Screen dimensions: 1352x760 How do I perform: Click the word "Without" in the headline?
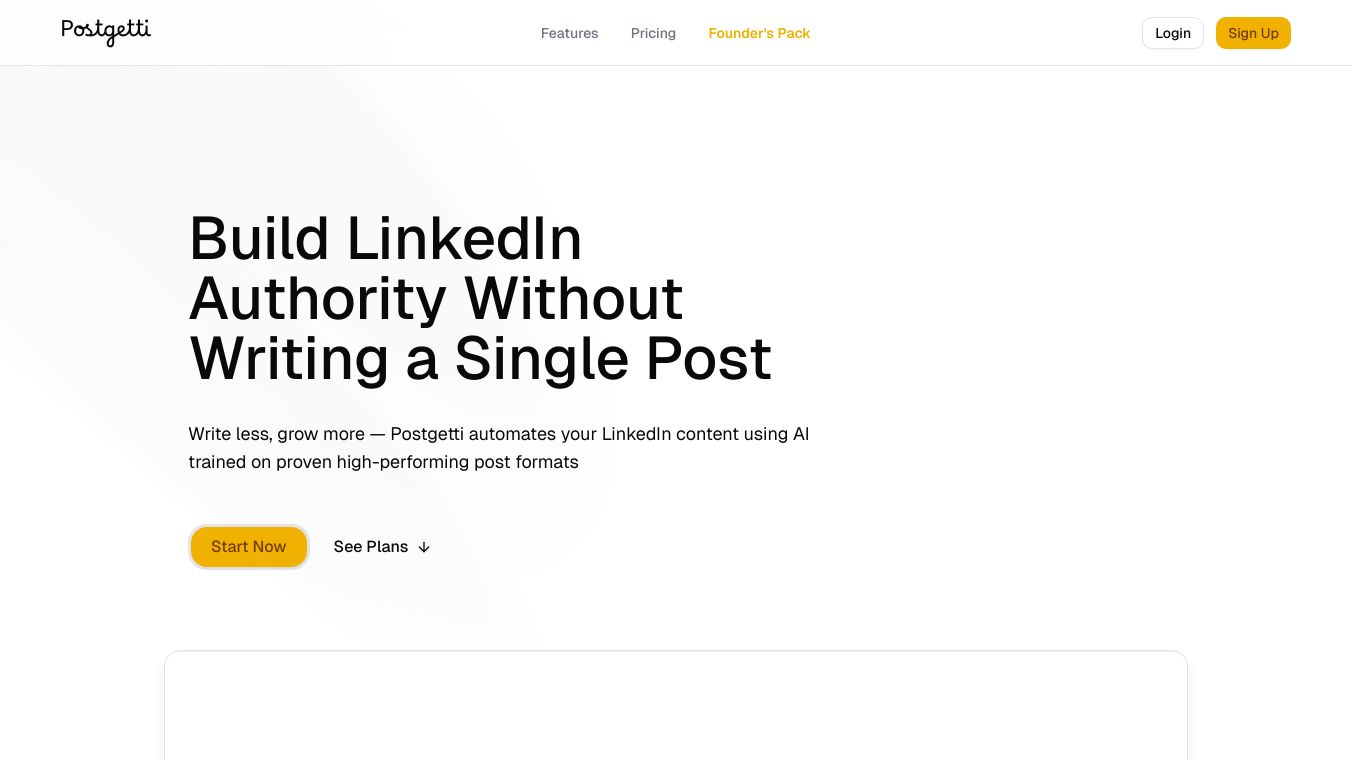(x=573, y=298)
